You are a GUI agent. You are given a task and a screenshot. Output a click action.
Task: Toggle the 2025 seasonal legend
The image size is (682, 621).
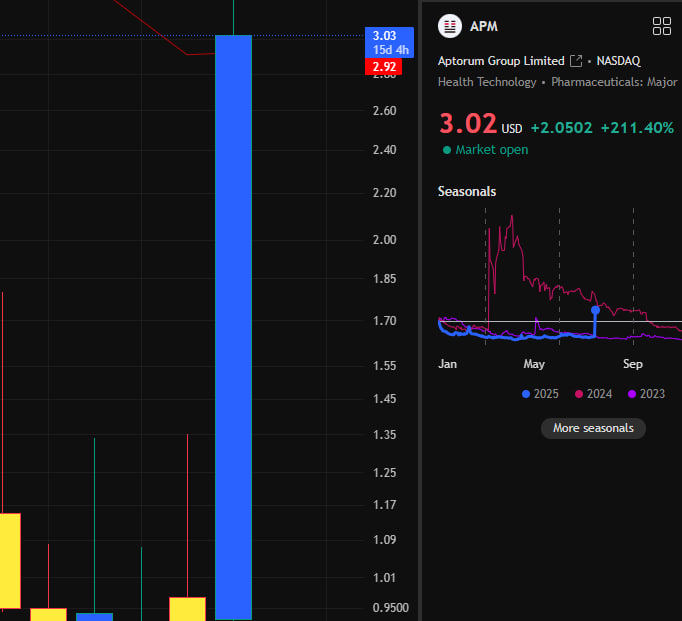pyautogui.click(x=540, y=394)
